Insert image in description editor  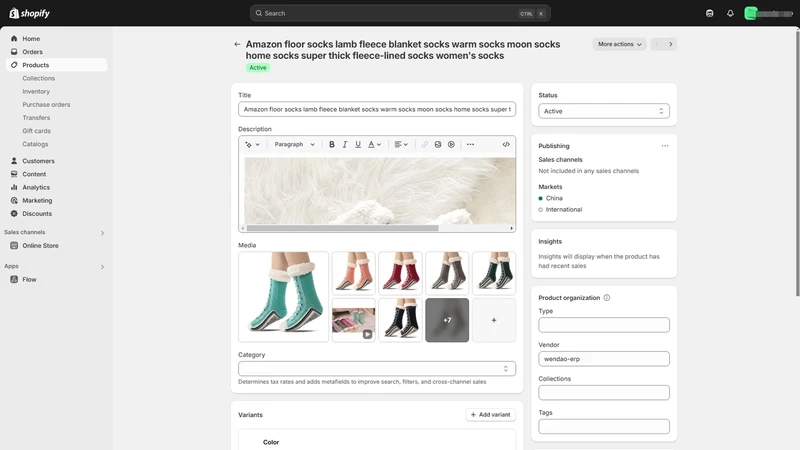(438, 144)
